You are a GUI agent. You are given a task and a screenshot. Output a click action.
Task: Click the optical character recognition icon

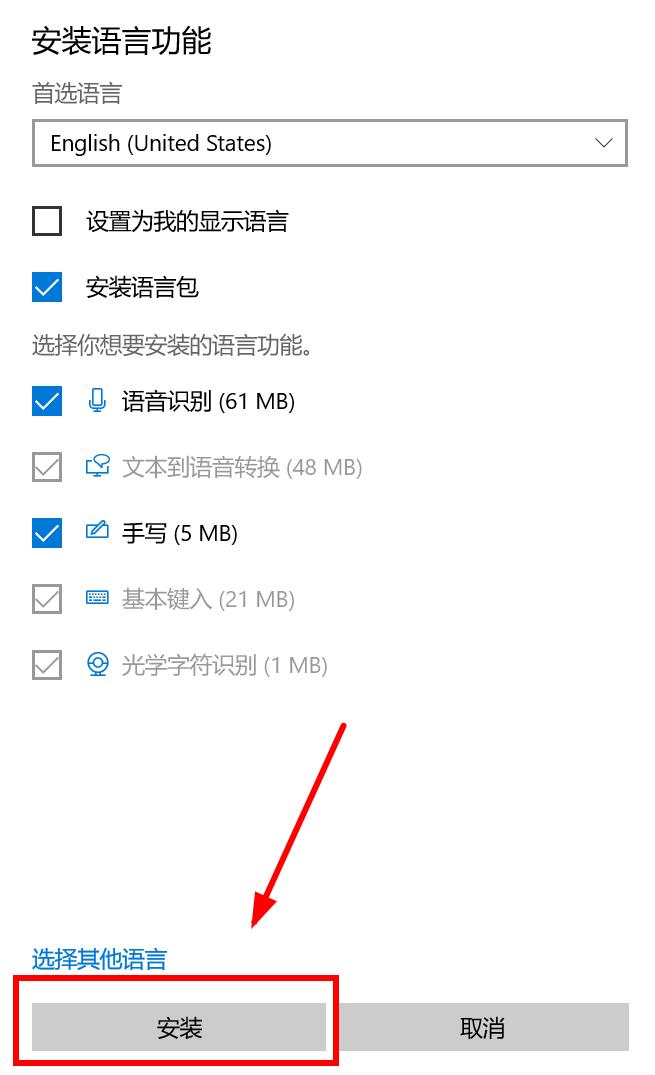click(x=97, y=664)
